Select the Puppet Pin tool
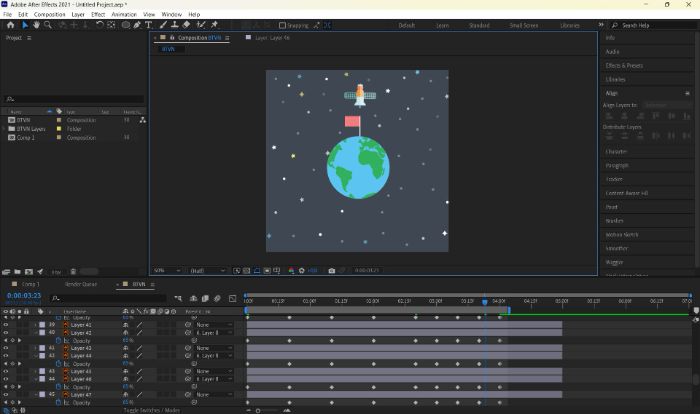 pos(215,25)
